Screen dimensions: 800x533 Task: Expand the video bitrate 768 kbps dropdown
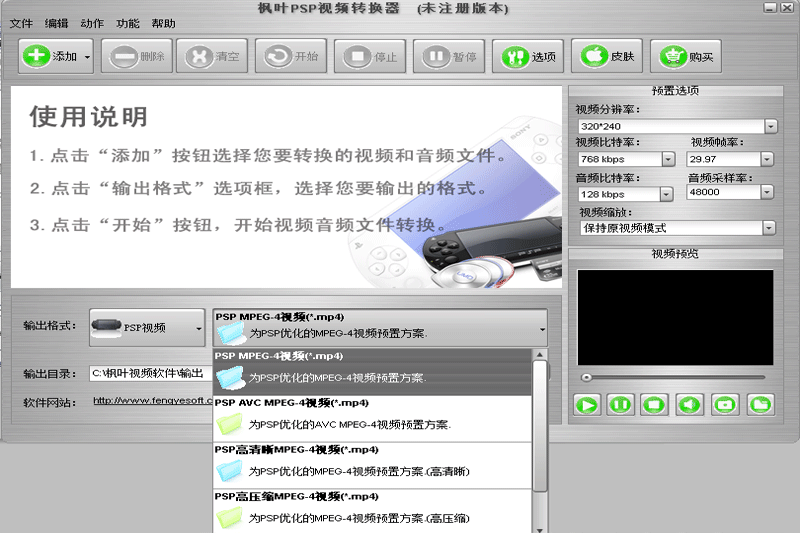click(668, 159)
